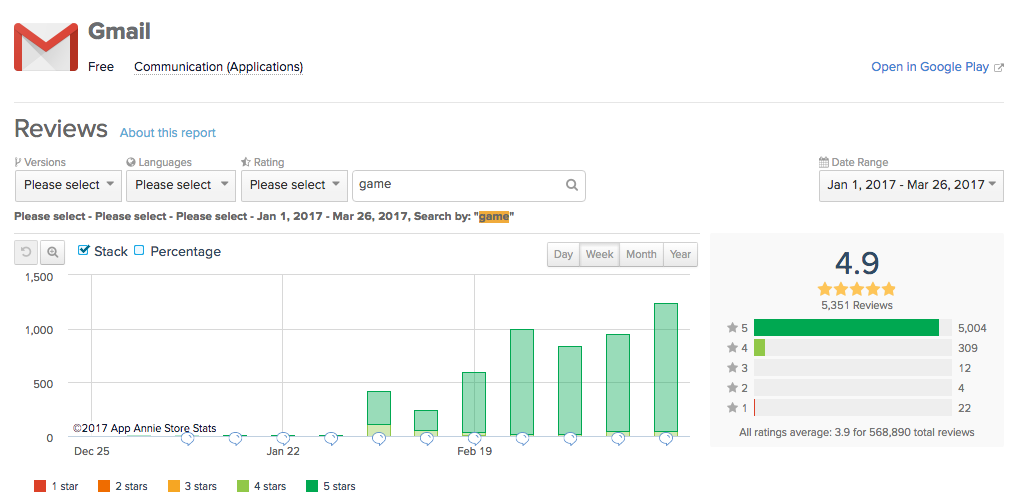Click the 5,351 Reviews text
1013x497 pixels.
point(857,306)
